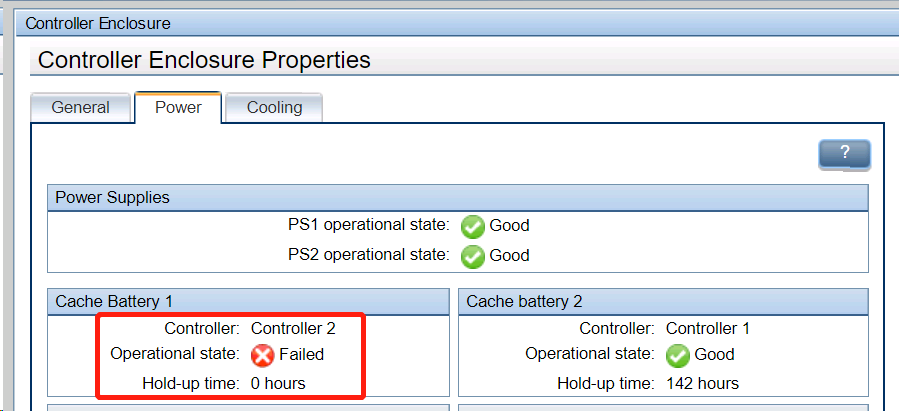Click the Controller Enclosure title bar
The width and height of the screenshot is (899, 411).
coord(98,22)
